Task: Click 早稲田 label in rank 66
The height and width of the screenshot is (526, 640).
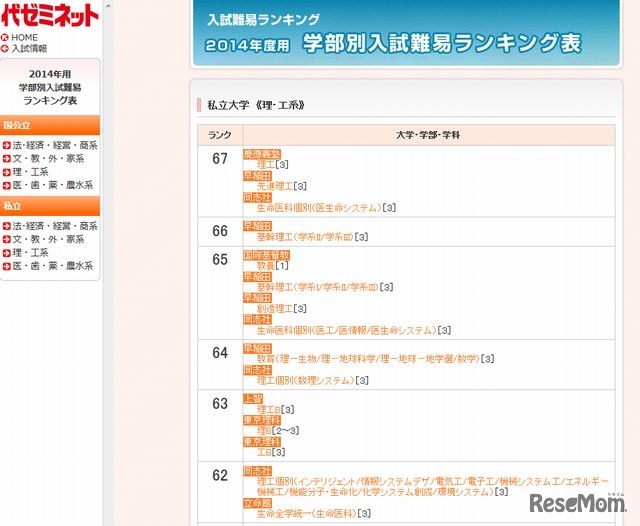Action: tap(257, 226)
